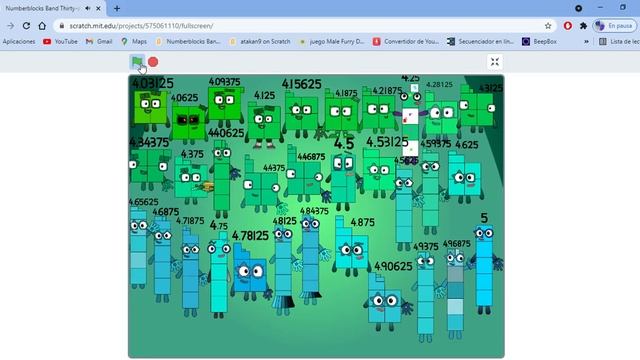Click the character labeled 4.125

click(264, 124)
